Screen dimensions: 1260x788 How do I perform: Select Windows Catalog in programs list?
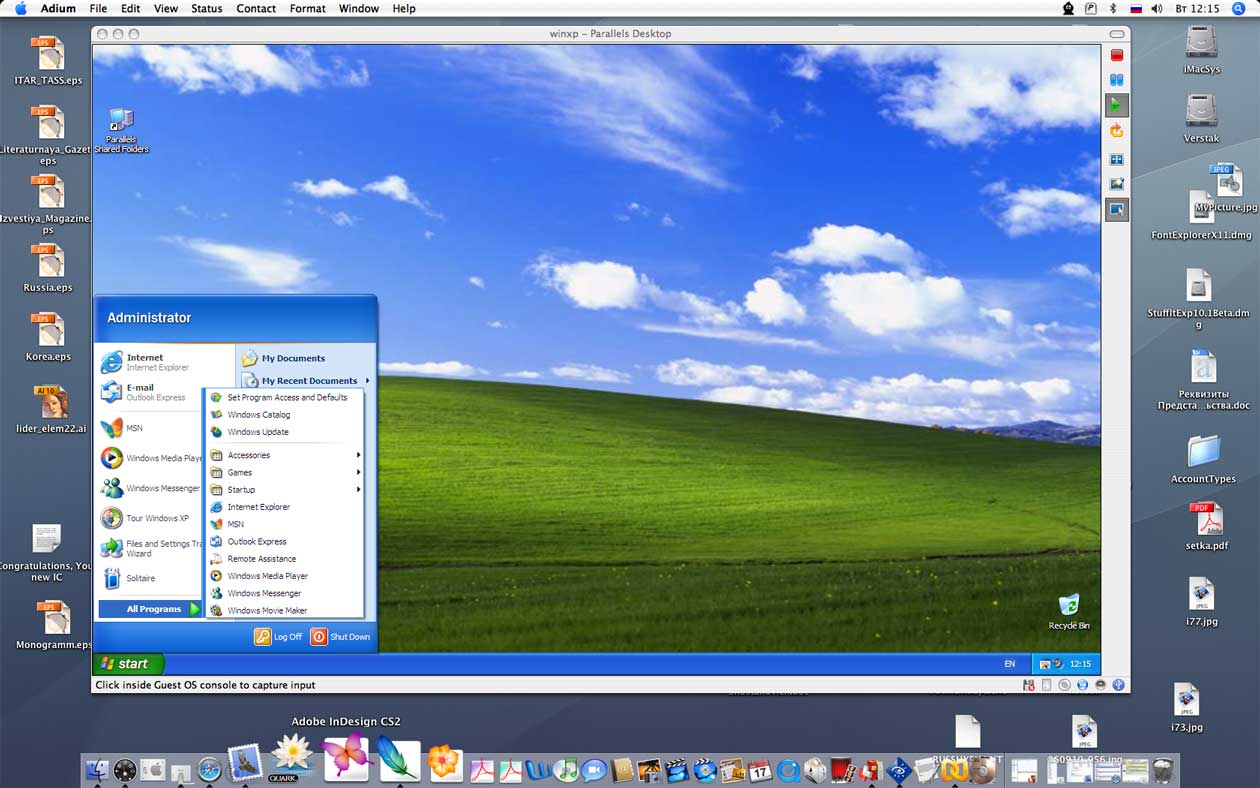[x=285, y=414]
